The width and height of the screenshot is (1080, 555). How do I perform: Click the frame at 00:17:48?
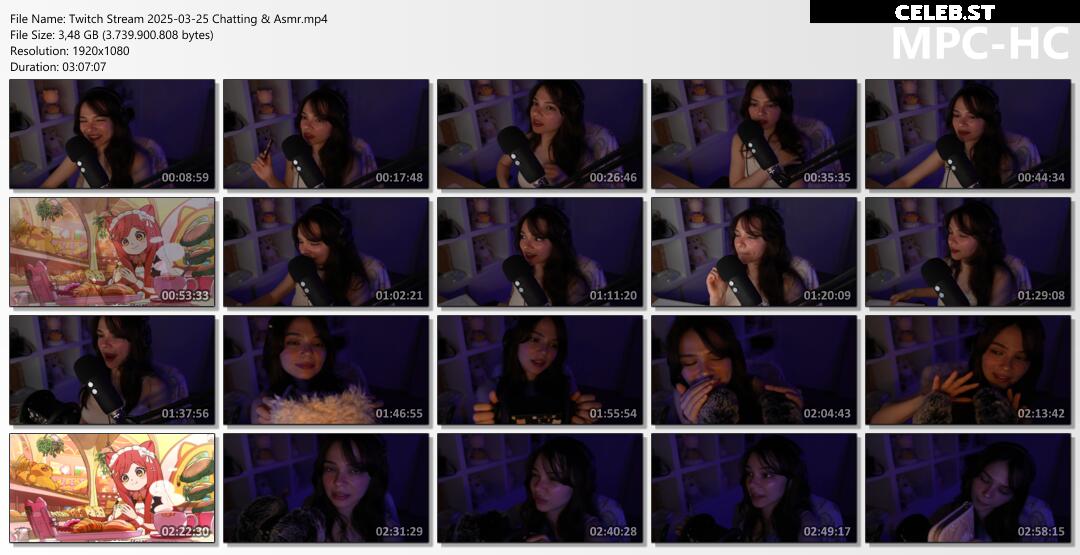(x=326, y=134)
